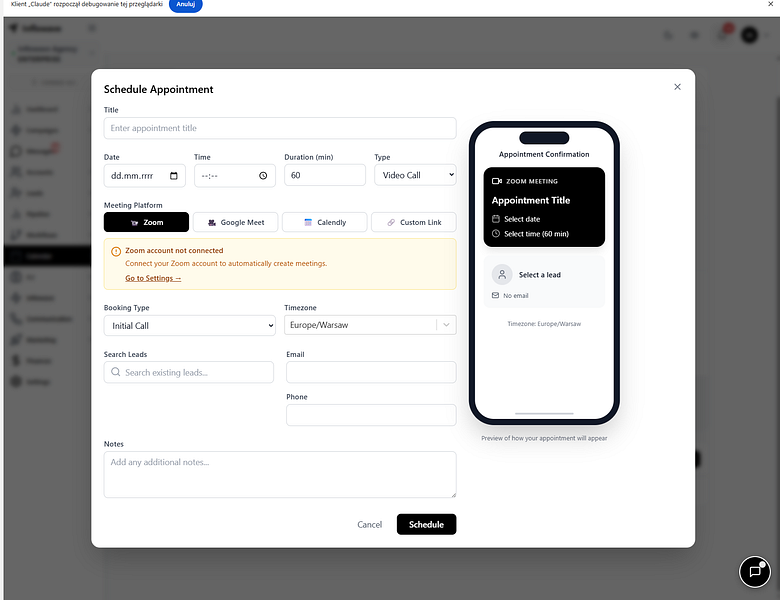Click the Custom Link chain icon
Viewport: 780px width, 600px height.
click(391, 222)
